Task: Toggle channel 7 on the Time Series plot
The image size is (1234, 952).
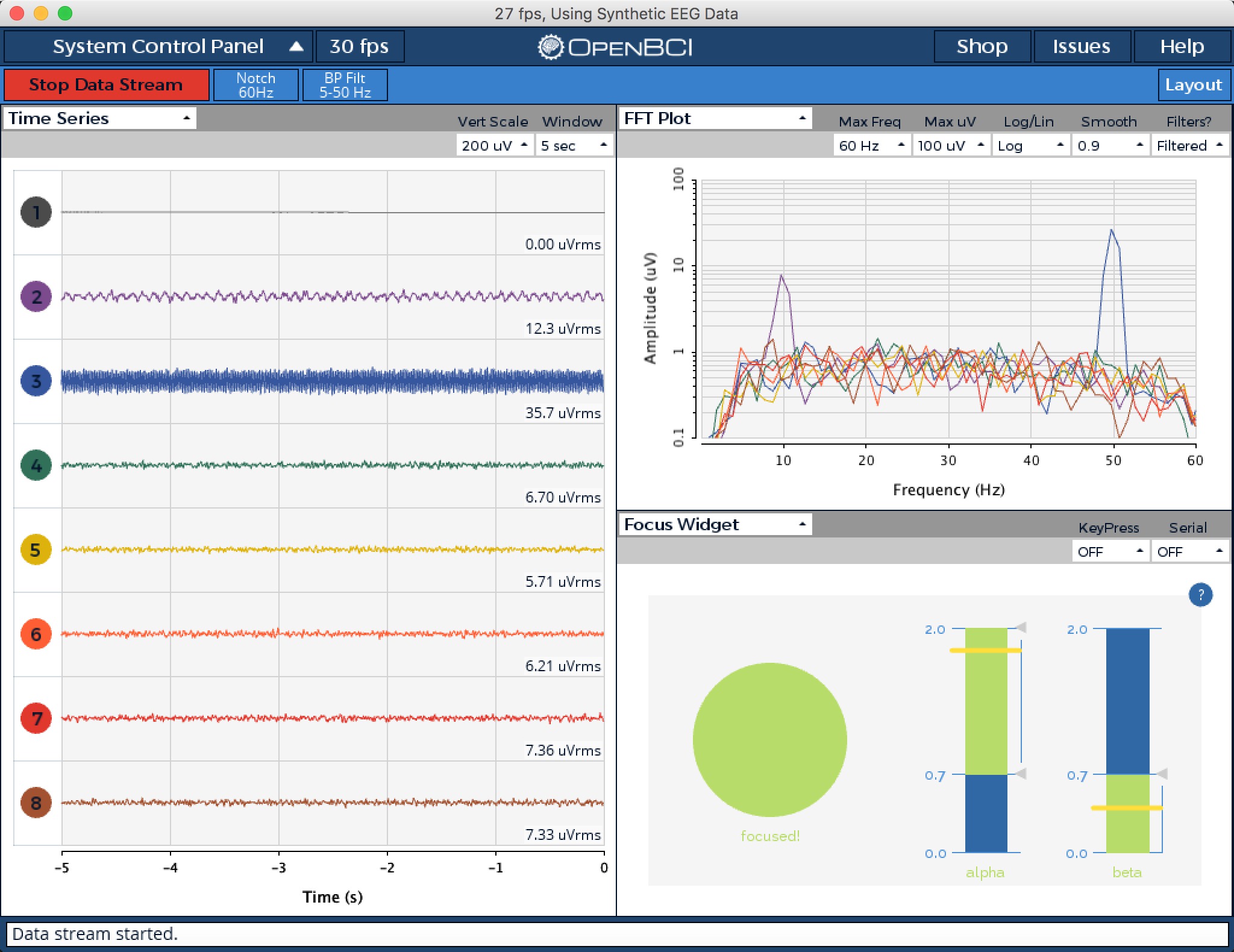Action: [x=36, y=718]
